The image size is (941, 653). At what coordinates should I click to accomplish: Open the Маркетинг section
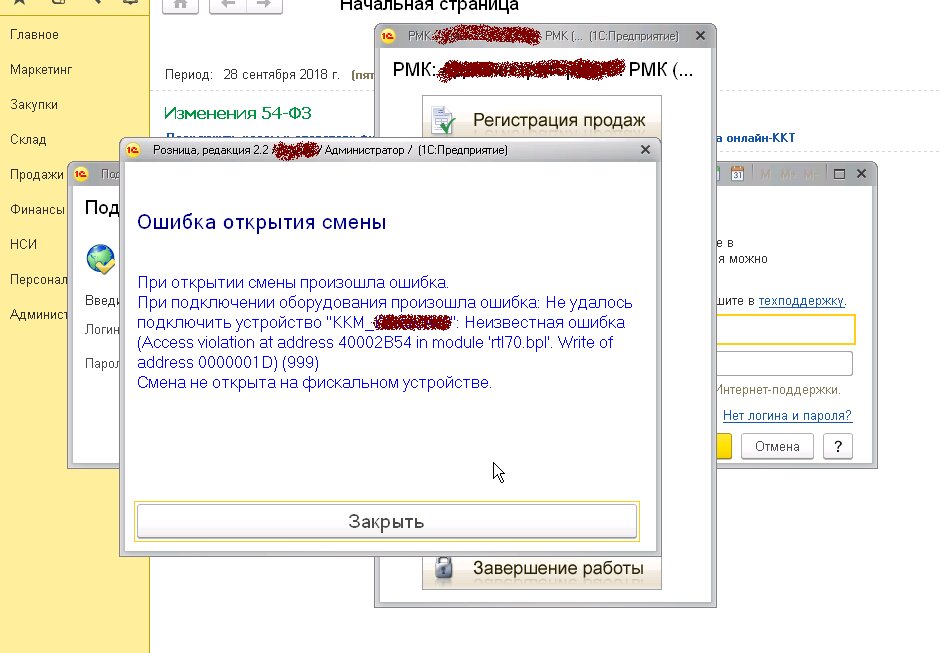tap(41, 70)
